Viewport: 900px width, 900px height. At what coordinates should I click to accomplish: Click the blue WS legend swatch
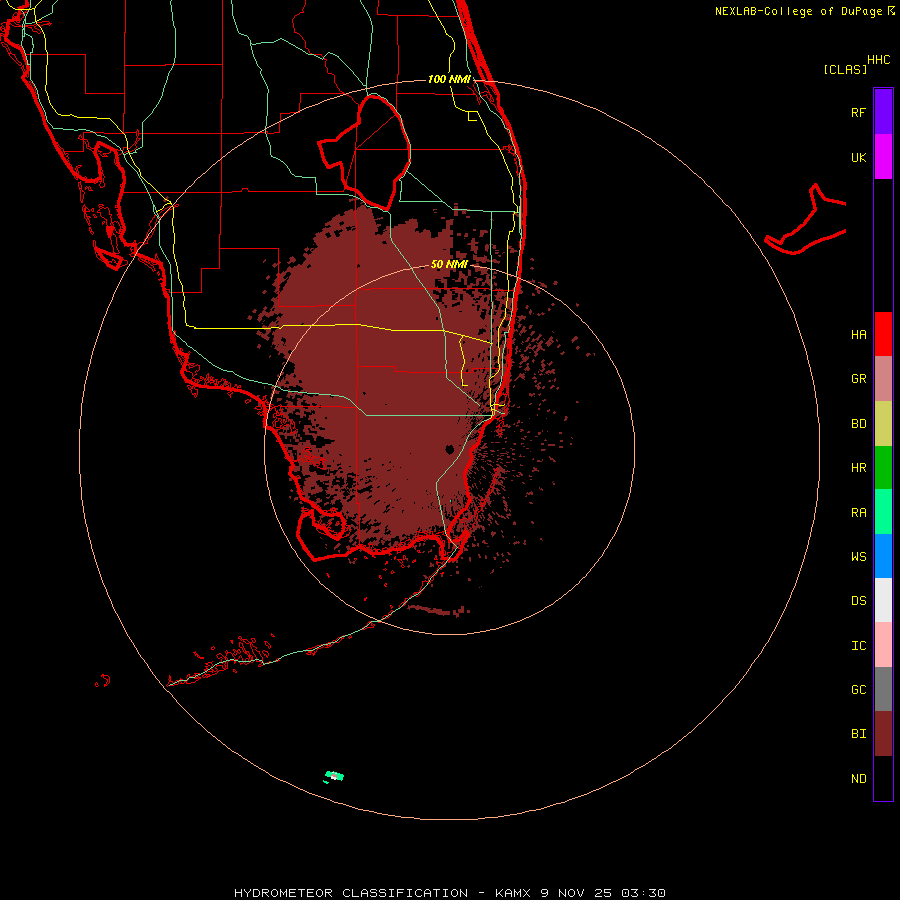click(883, 556)
